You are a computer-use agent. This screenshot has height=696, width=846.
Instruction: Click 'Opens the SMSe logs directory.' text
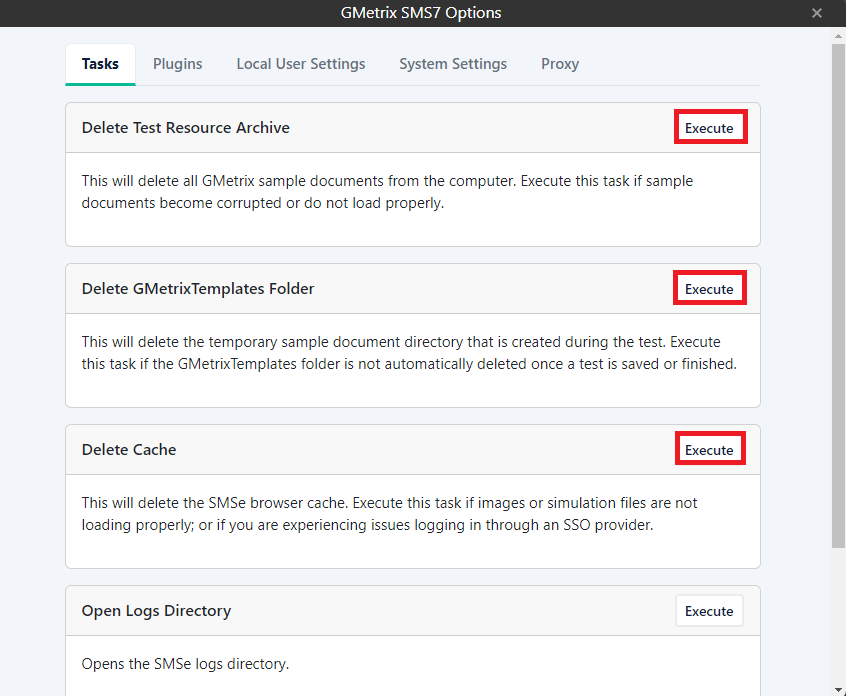click(x=185, y=664)
